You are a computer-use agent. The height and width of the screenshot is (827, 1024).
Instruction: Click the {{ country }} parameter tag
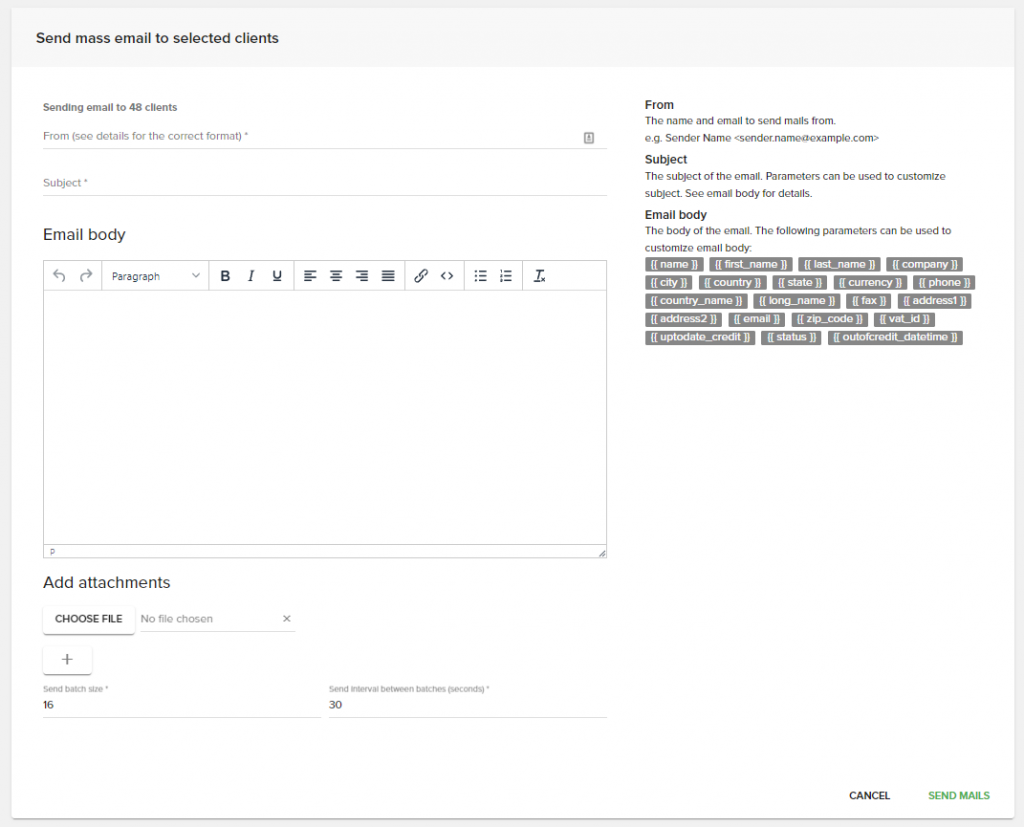coord(733,282)
